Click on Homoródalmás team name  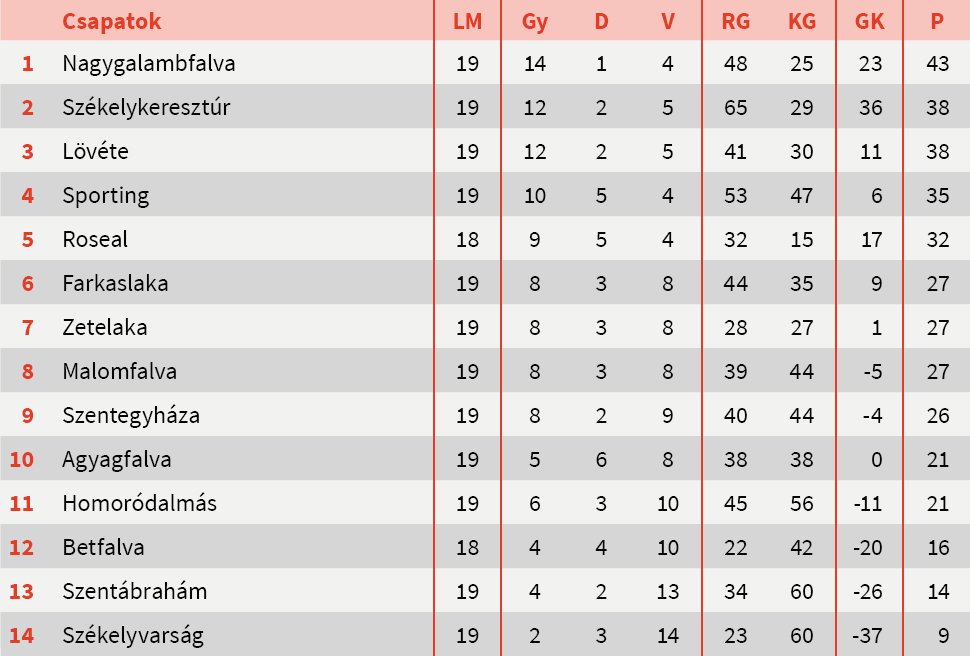coord(139,504)
